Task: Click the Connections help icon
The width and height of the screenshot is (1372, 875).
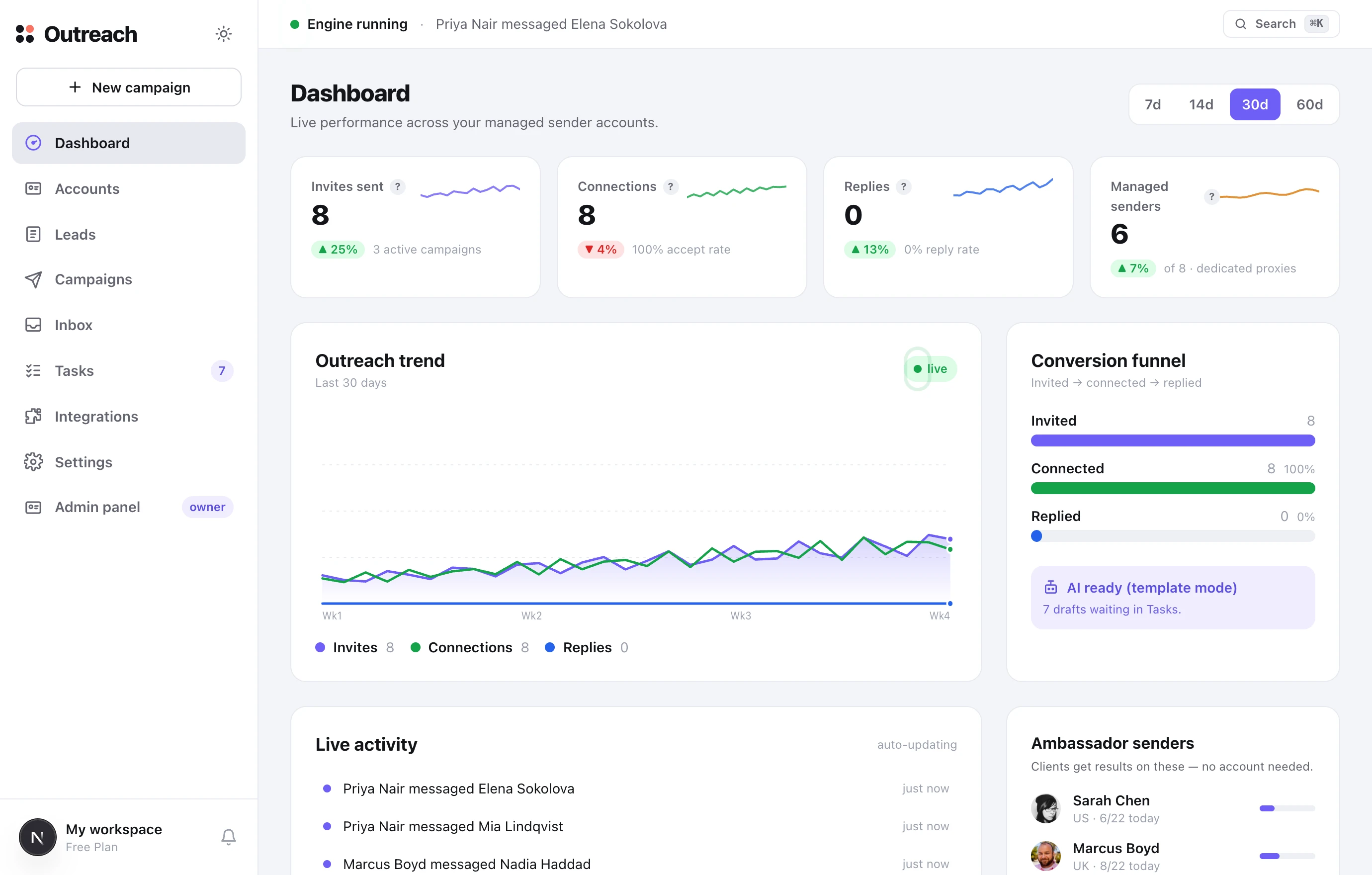Action: click(x=671, y=186)
